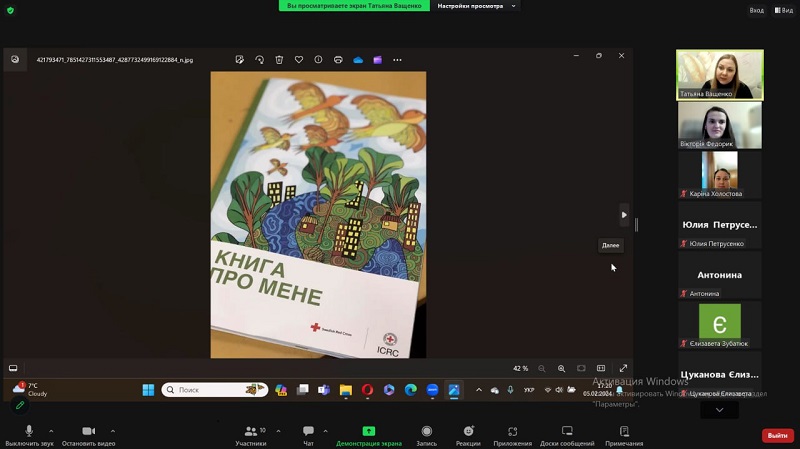800x449 pixels.
Task: Open Реакции reactions menu
Action: tap(468, 436)
